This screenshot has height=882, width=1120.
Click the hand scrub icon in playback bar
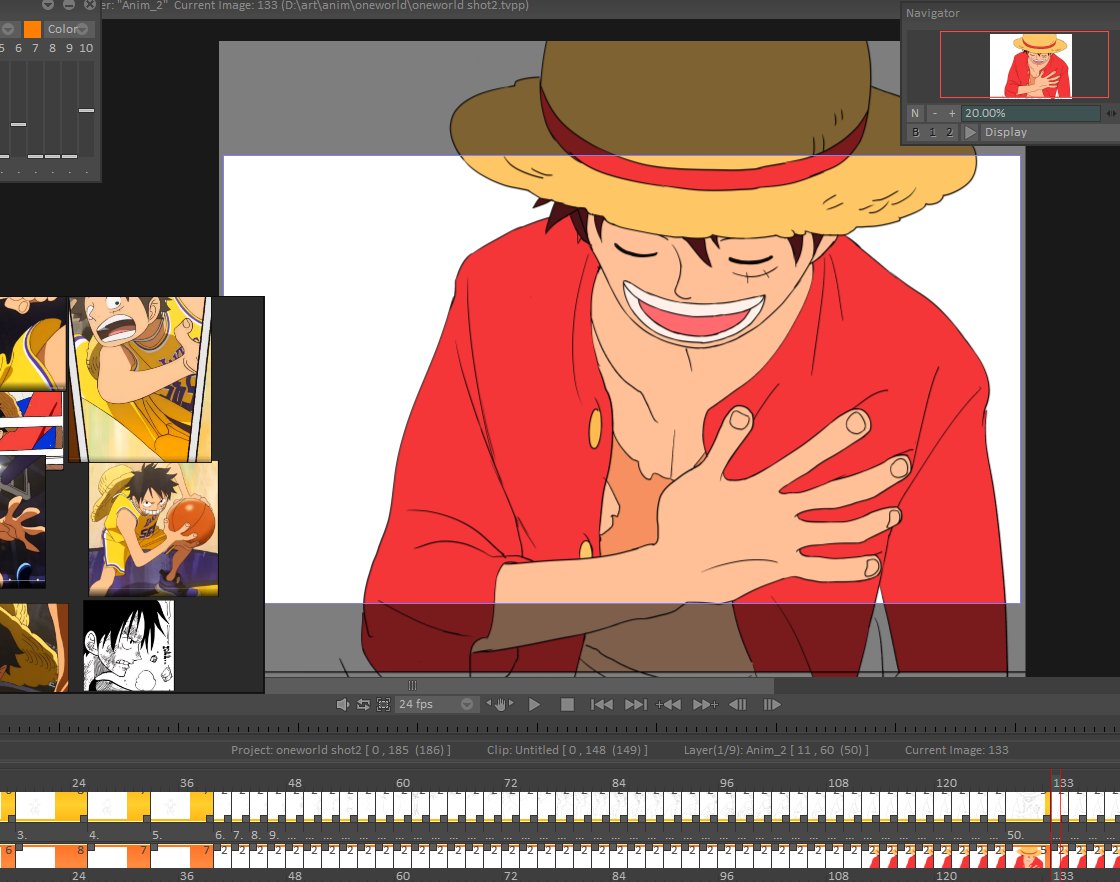click(500, 704)
